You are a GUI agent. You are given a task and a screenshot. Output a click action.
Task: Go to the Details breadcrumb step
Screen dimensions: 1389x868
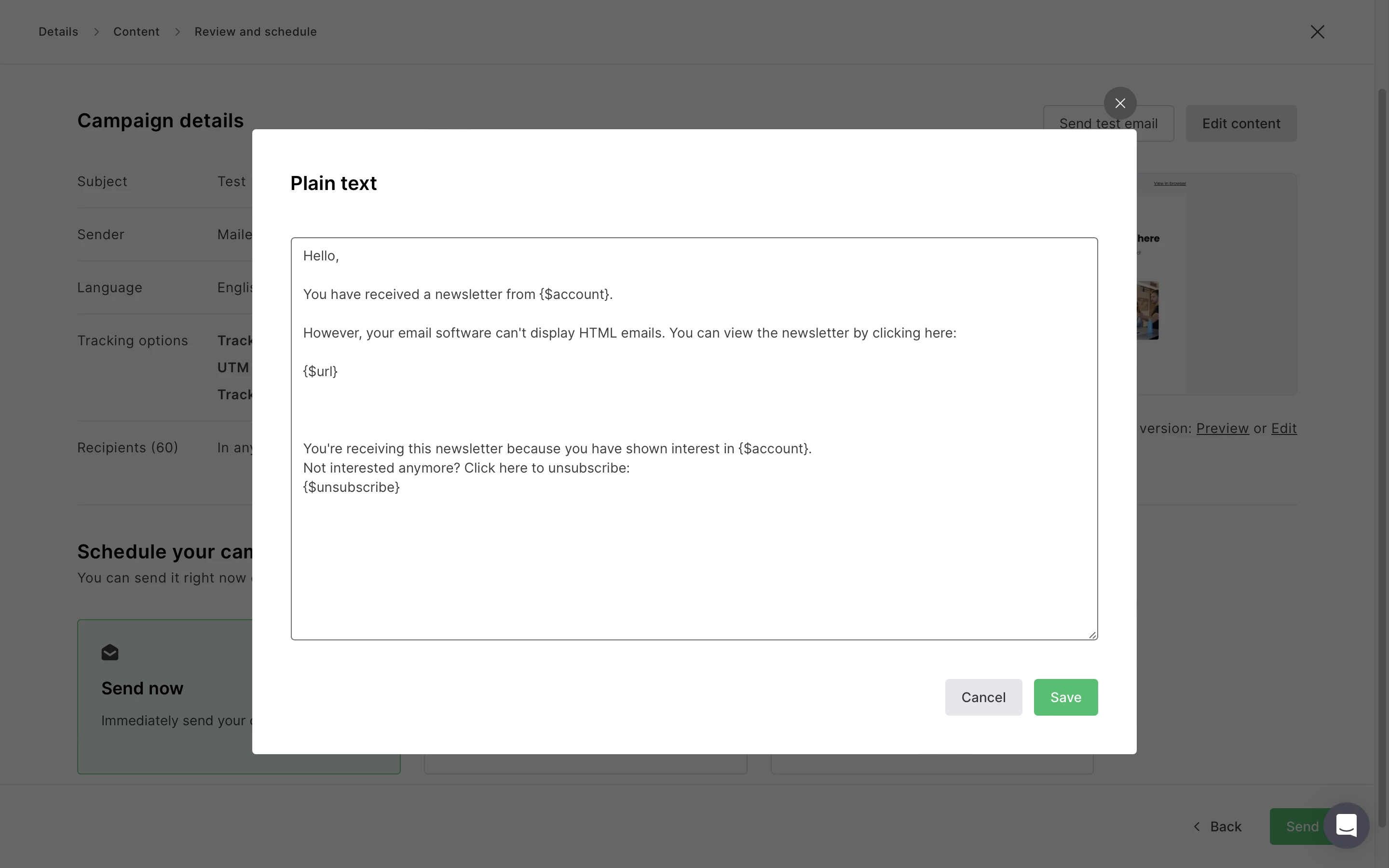[x=58, y=32]
